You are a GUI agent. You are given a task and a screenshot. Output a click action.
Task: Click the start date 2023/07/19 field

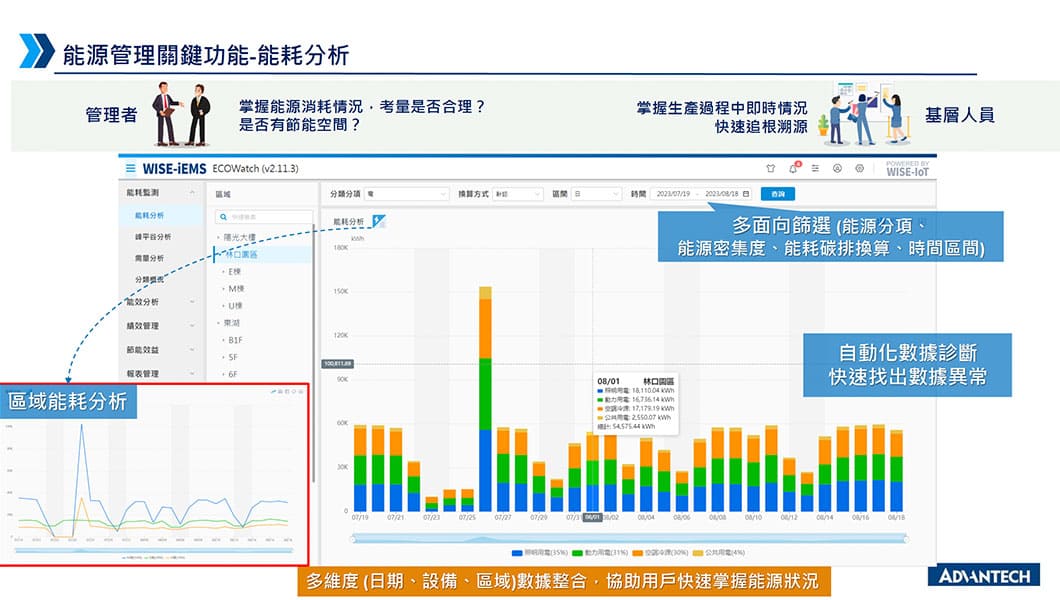[673, 194]
